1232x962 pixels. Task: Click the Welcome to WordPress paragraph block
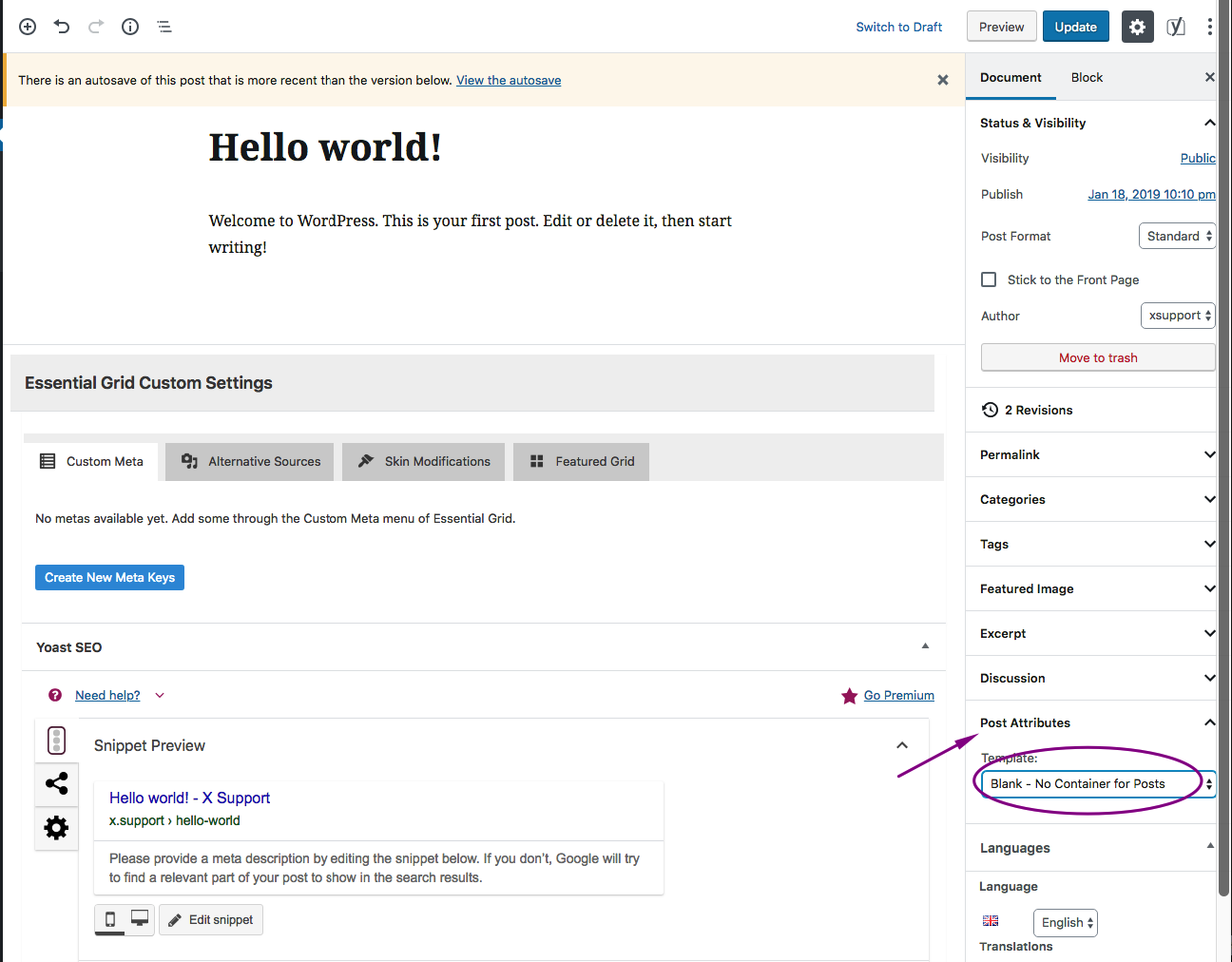tap(471, 234)
